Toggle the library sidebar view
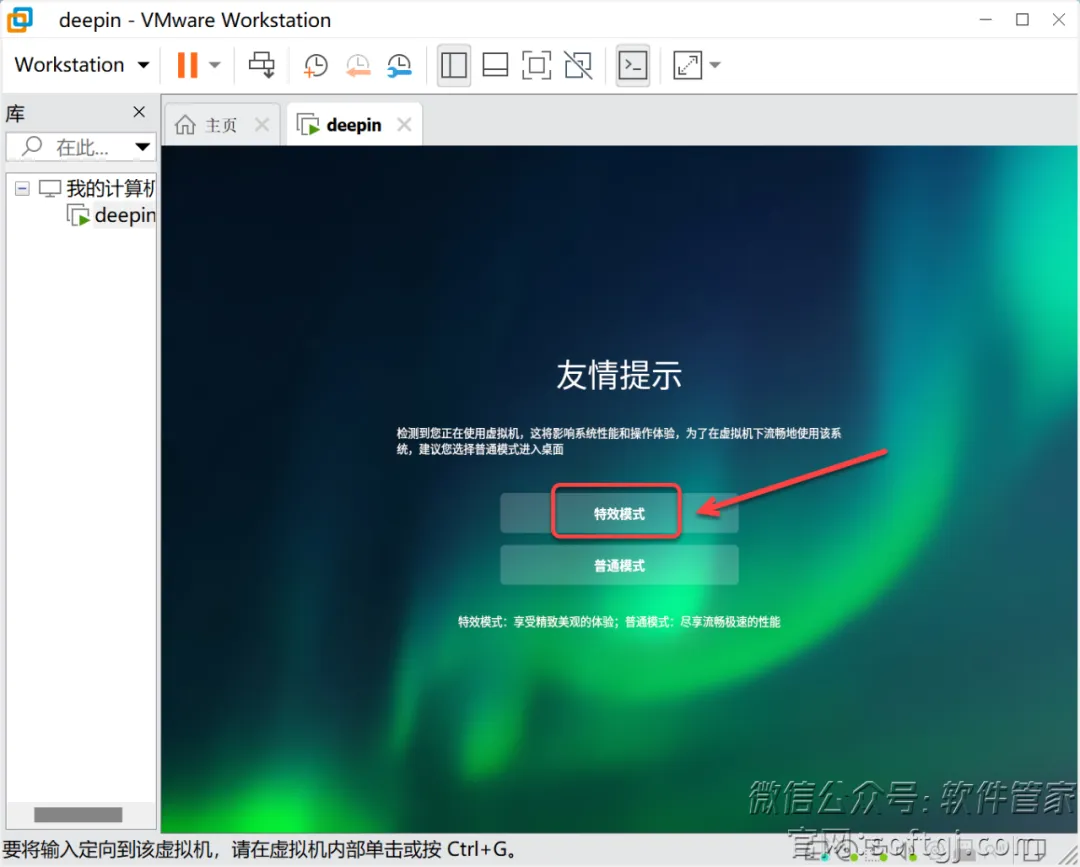 point(454,65)
